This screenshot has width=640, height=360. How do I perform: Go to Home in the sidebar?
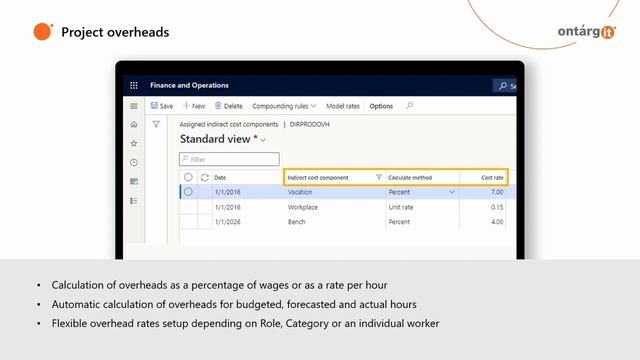tap(134, 124)
